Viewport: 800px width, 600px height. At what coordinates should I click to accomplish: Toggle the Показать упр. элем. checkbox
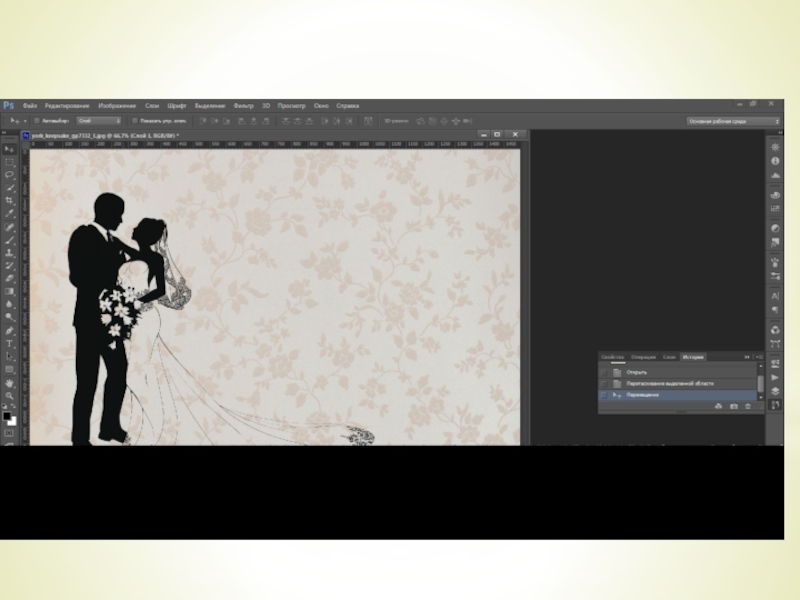tap(135, 121)
